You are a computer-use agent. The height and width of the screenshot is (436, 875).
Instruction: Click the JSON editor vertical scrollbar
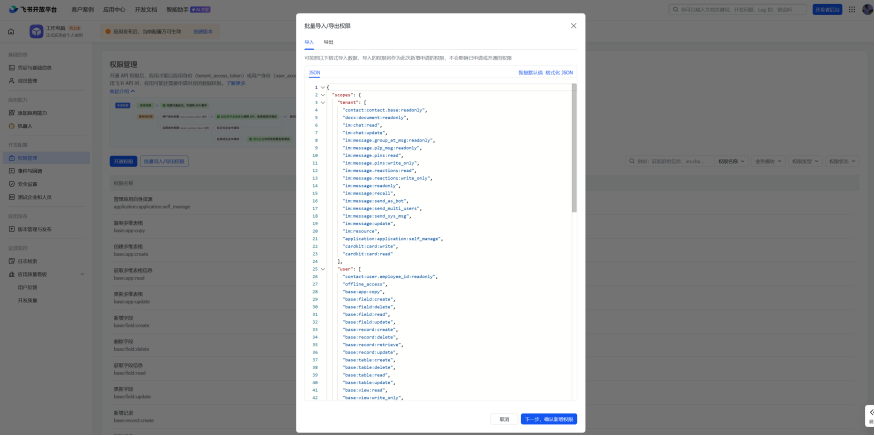[574, 148]
